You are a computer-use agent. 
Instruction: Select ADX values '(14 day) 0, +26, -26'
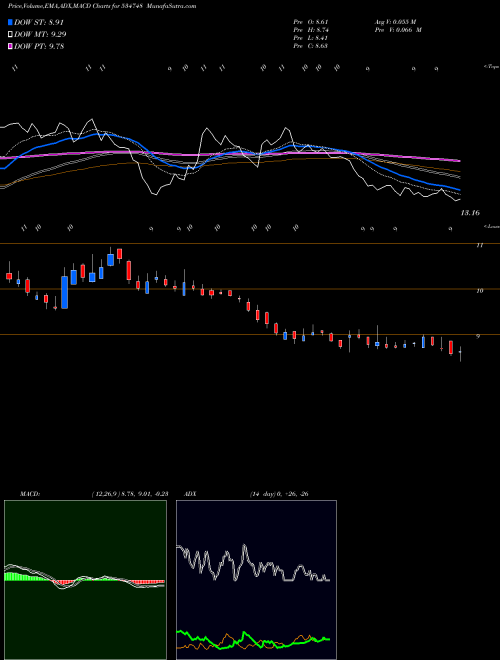click(x=279, y=494)
